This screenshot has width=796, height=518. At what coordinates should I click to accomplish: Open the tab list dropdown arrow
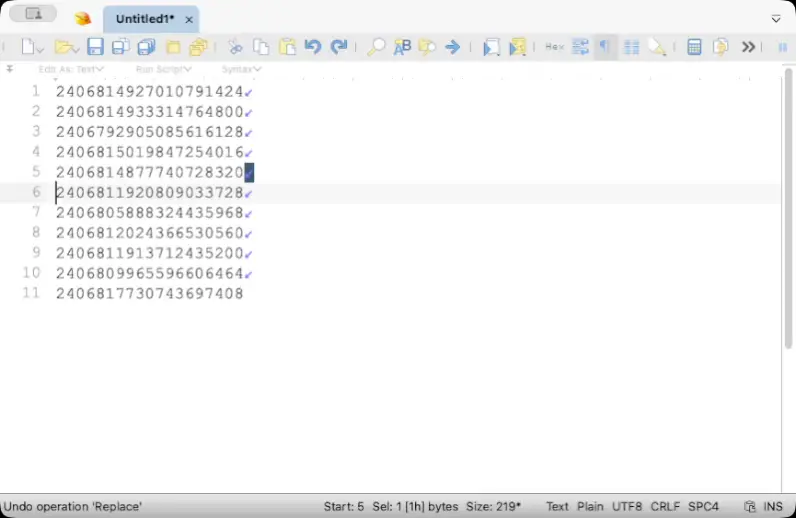click(776, 19)
